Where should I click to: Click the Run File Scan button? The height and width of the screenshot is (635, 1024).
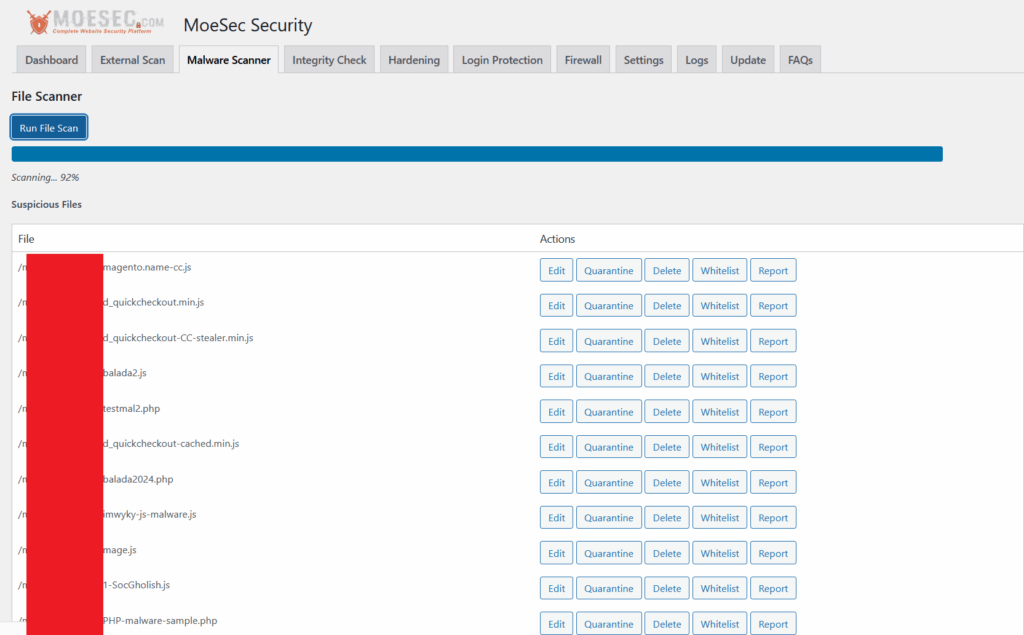pos(48,127)
